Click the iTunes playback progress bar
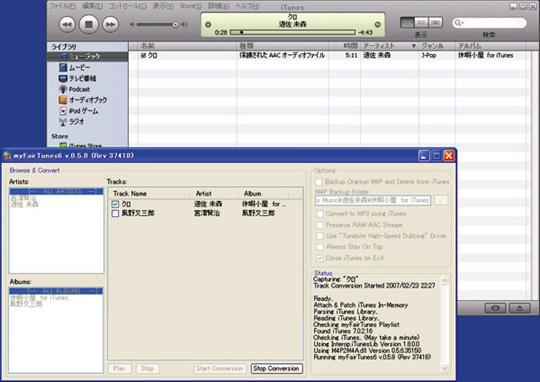The width and height of the screenshot is (540, 382). pyautogui.click(x=293, y=32)
